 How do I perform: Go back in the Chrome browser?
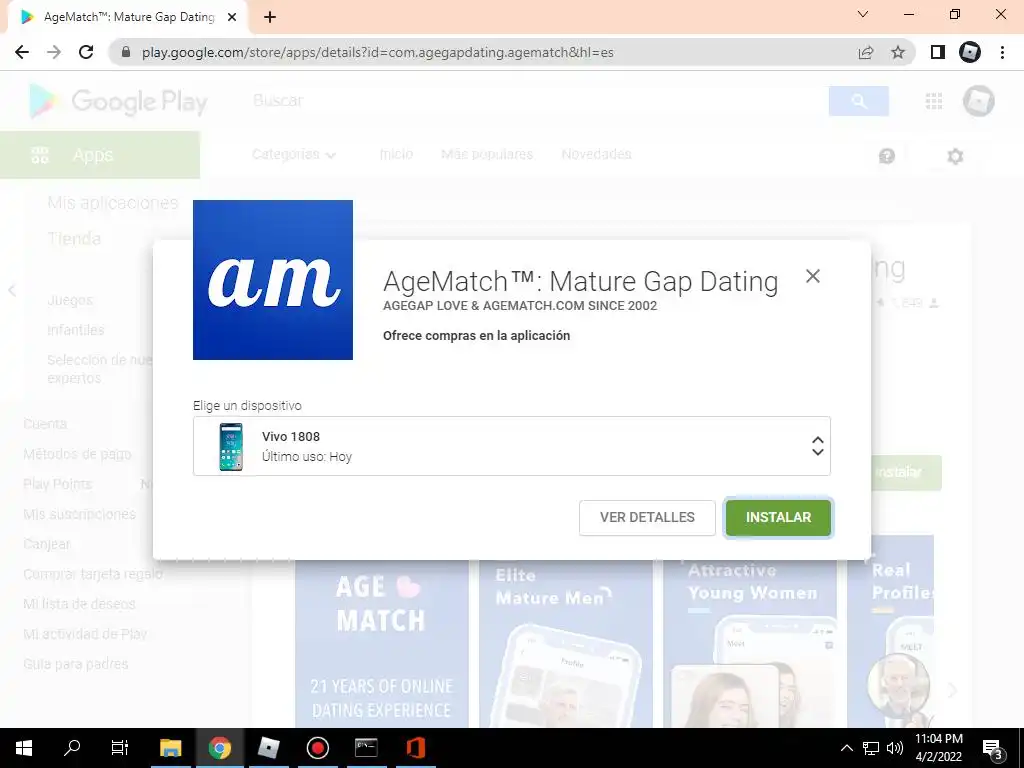[22, 52]
